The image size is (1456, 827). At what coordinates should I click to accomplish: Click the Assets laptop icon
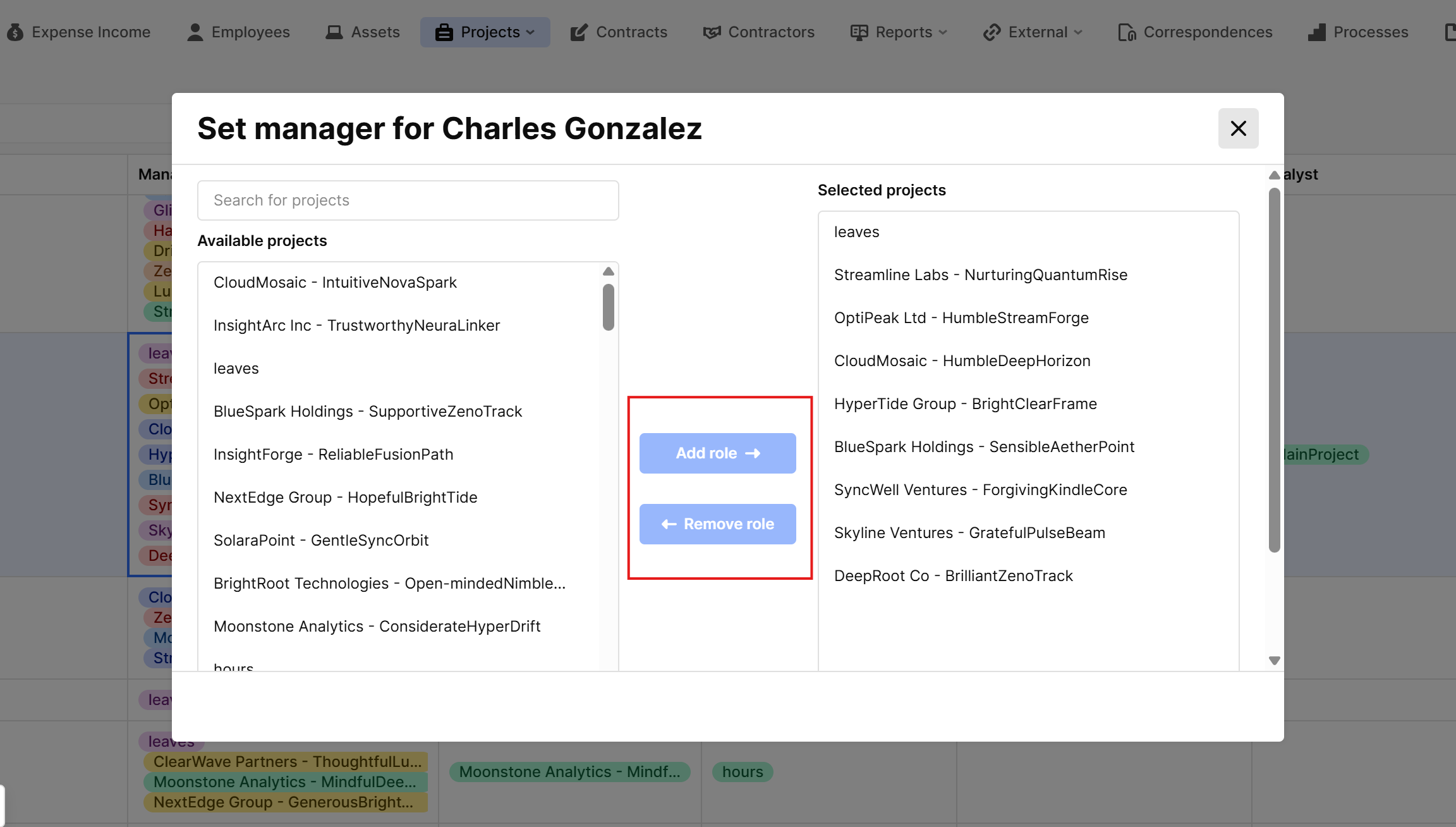click(x=334, y=32)
